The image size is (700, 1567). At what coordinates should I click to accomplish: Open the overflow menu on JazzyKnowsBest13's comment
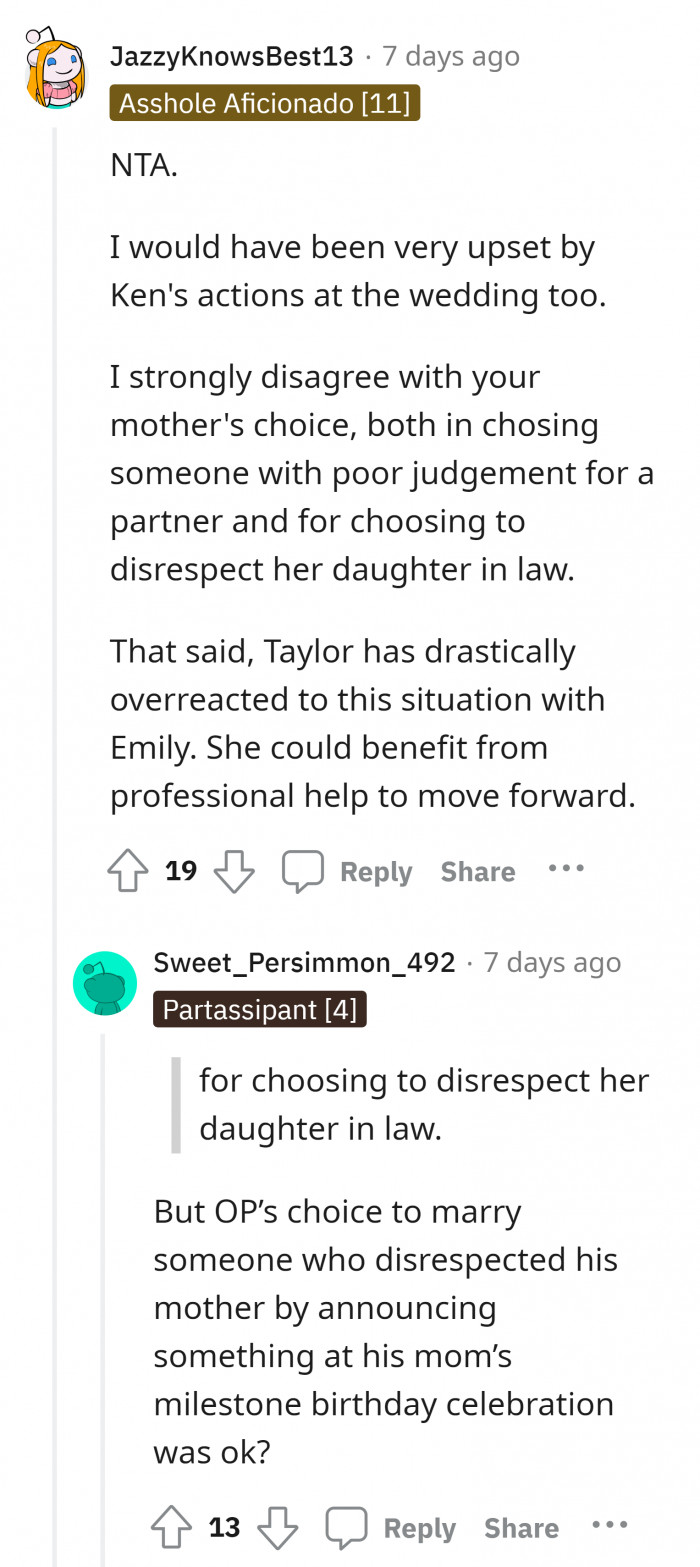565,868
